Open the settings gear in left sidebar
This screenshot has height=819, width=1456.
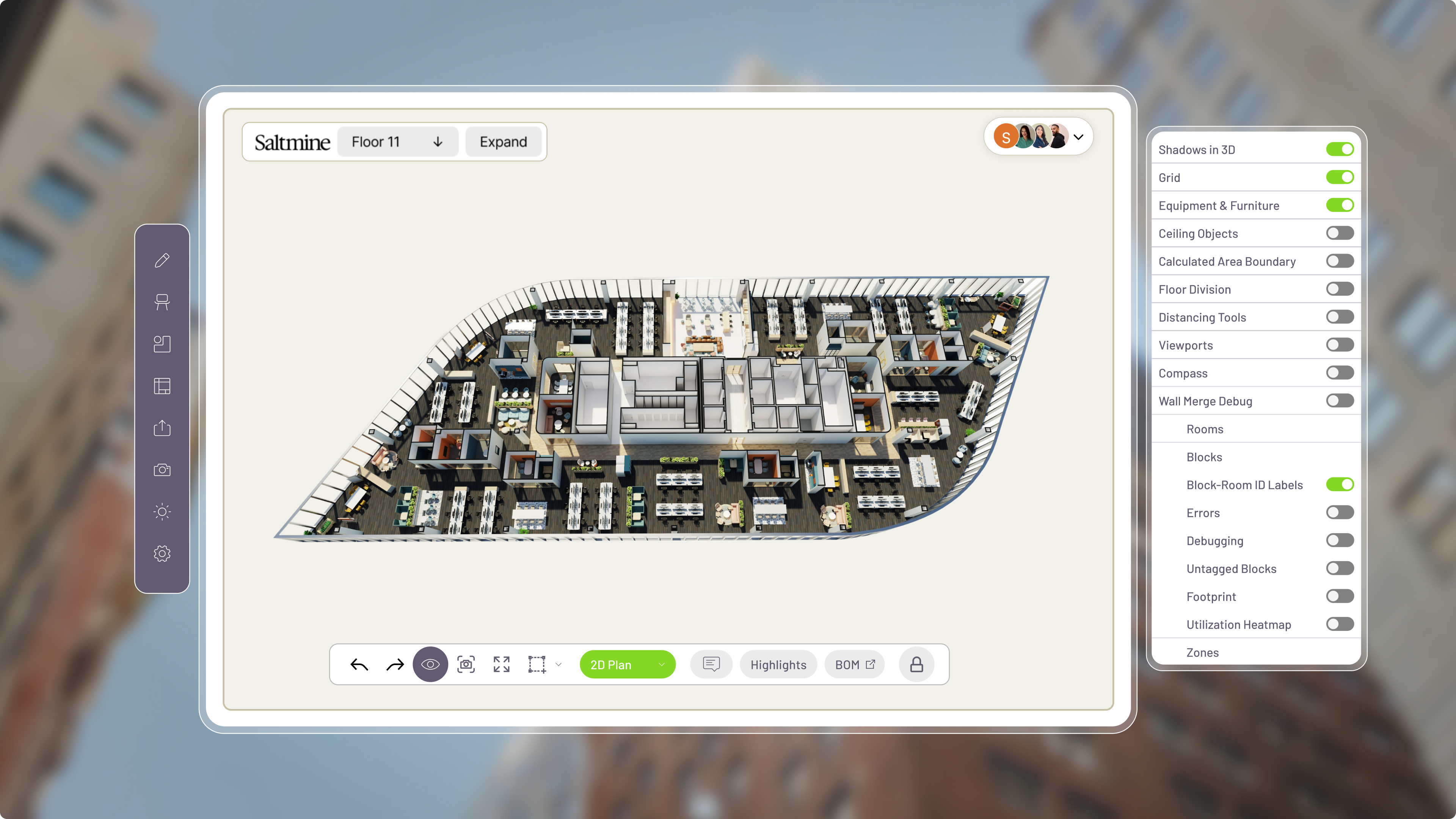click(x=162, y=553)
